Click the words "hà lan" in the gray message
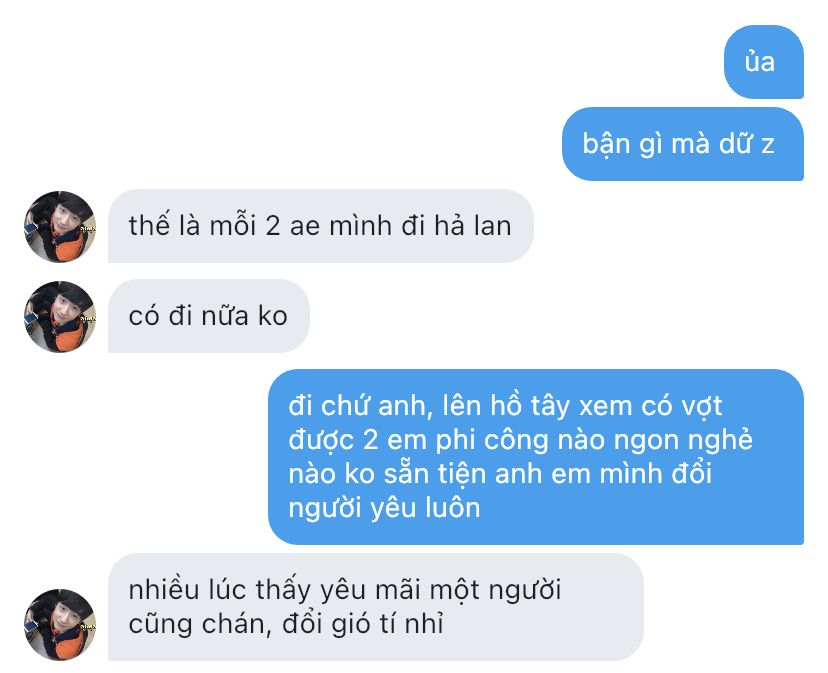Screen dimensions: 828x673 coord(473,226)
